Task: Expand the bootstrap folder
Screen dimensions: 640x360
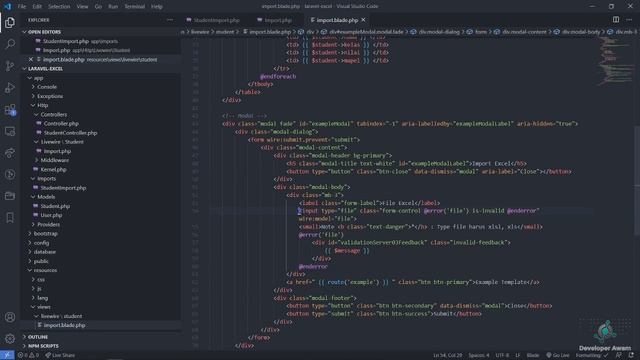Action: pyautogui.click(x=100, y=234)
